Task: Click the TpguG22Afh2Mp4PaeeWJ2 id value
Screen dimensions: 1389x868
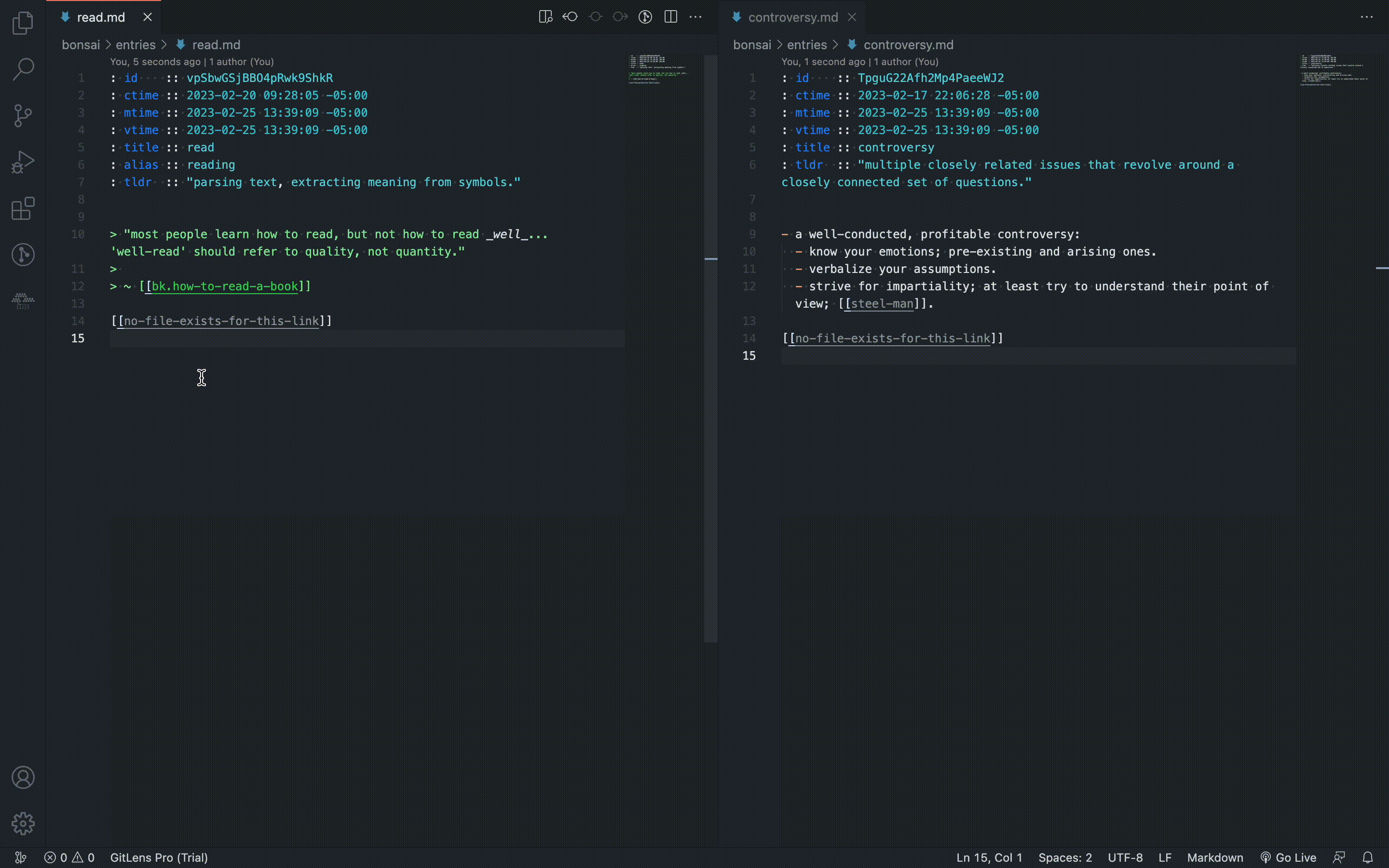Action: pos(930,78)
